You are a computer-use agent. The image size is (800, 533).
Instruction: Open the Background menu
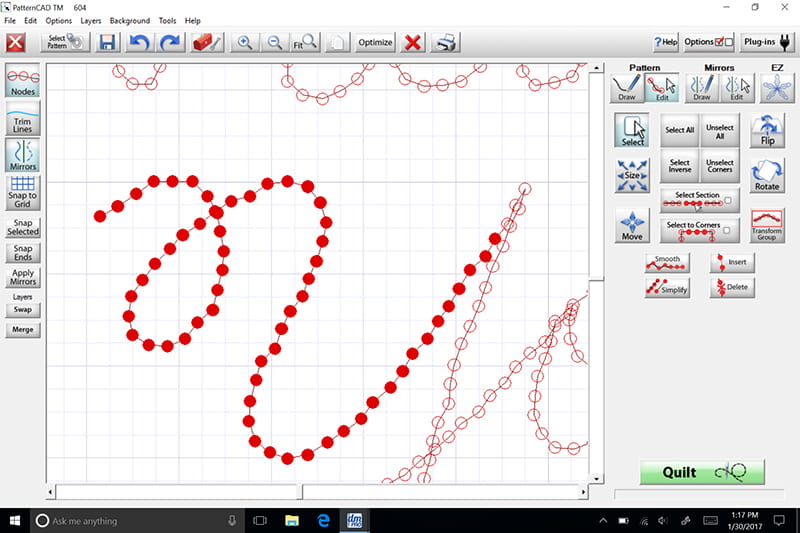pyautogui.click(x=129, y=20)
